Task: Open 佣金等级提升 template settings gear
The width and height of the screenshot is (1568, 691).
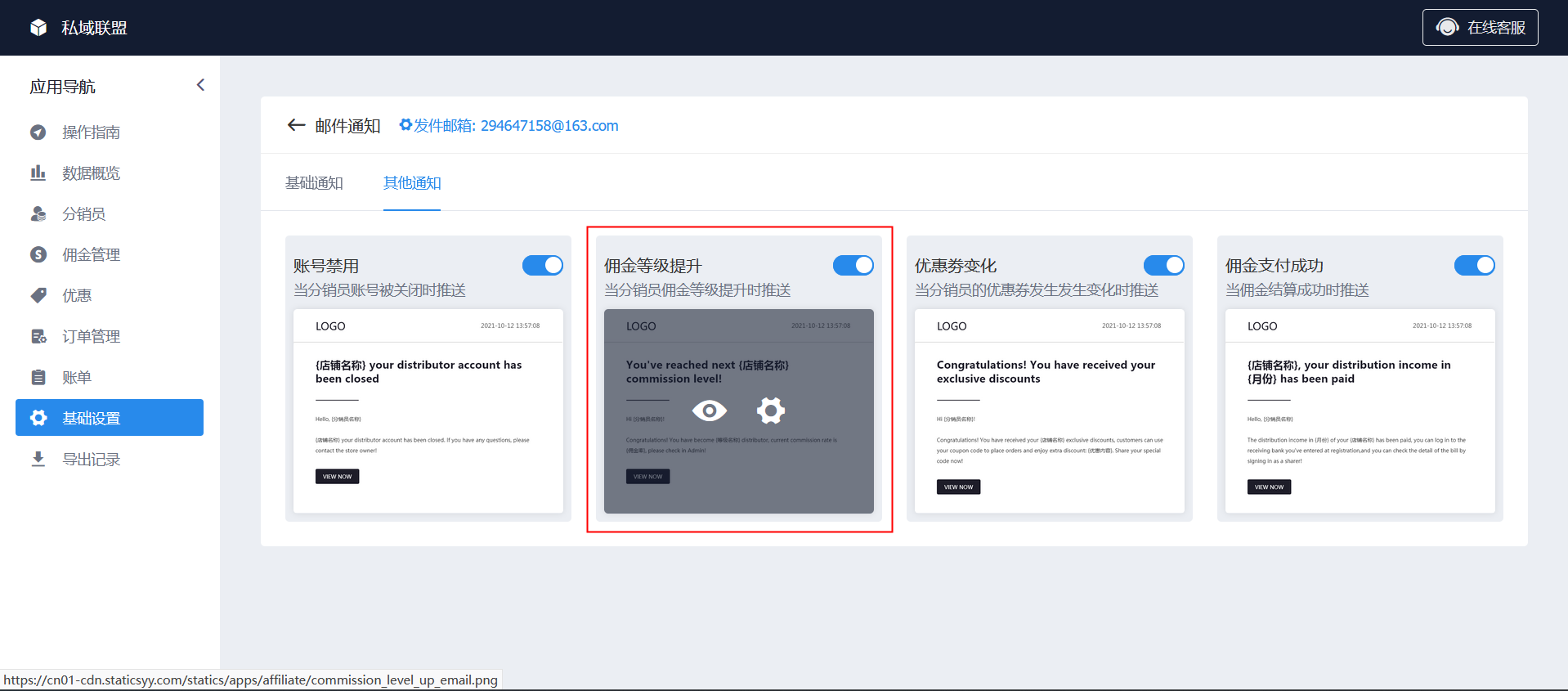Action: click(770, 410)
